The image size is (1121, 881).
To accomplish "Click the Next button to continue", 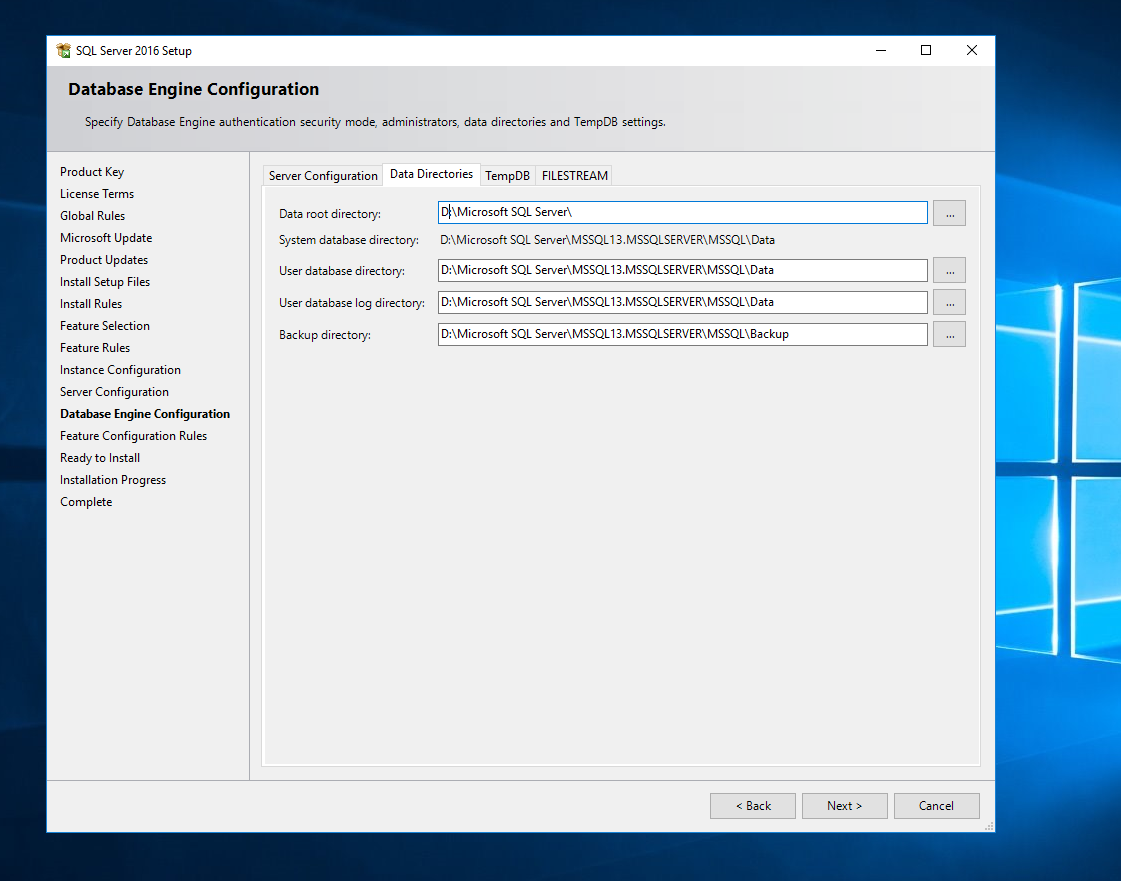I will (x=844, y=806).
